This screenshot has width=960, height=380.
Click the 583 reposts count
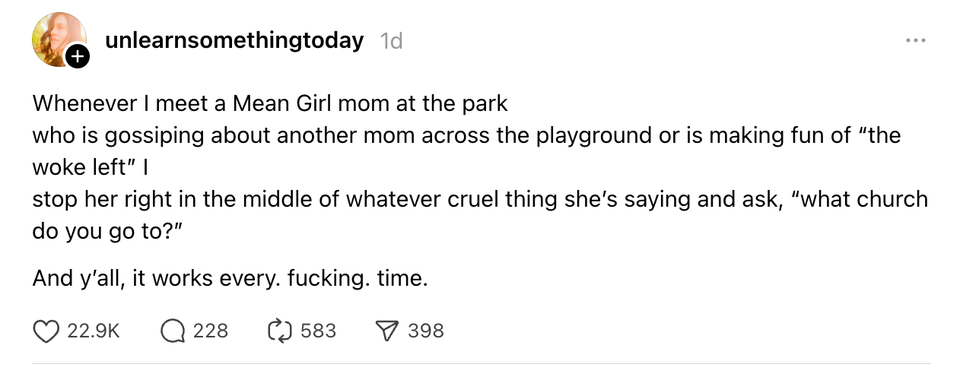(318, 331)
